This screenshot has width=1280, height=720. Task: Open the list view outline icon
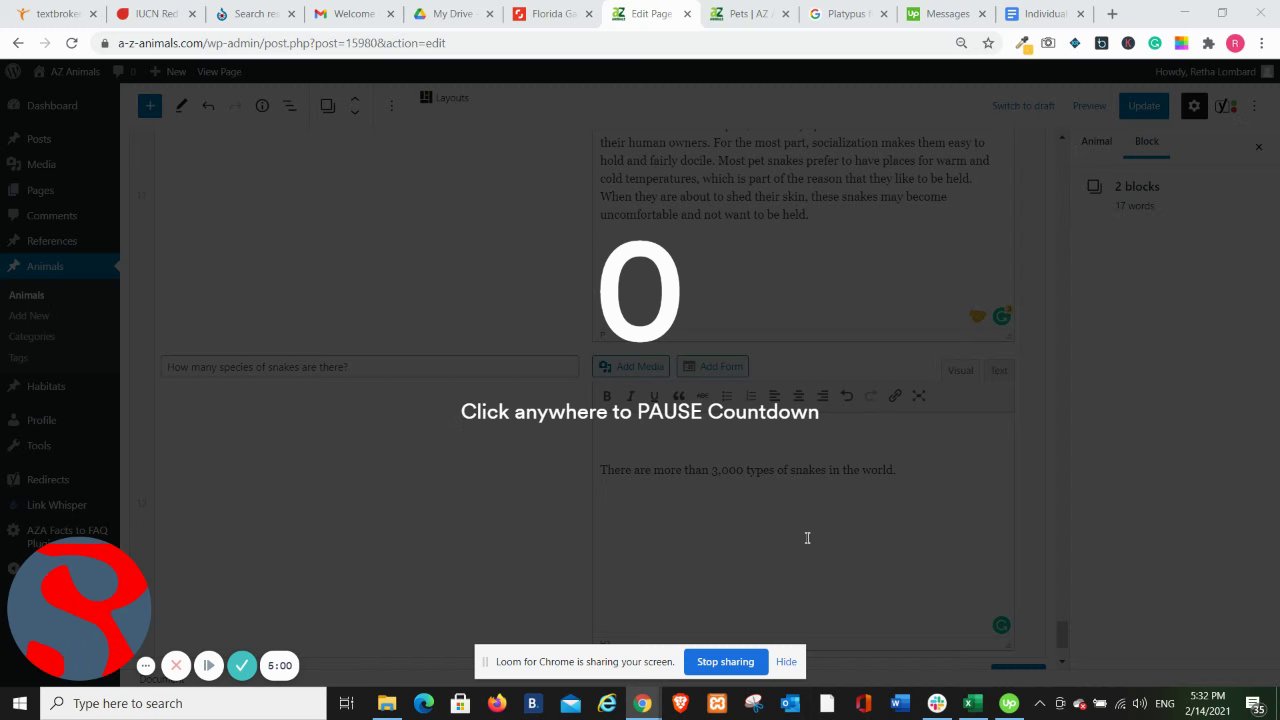[x=289, y=106]
